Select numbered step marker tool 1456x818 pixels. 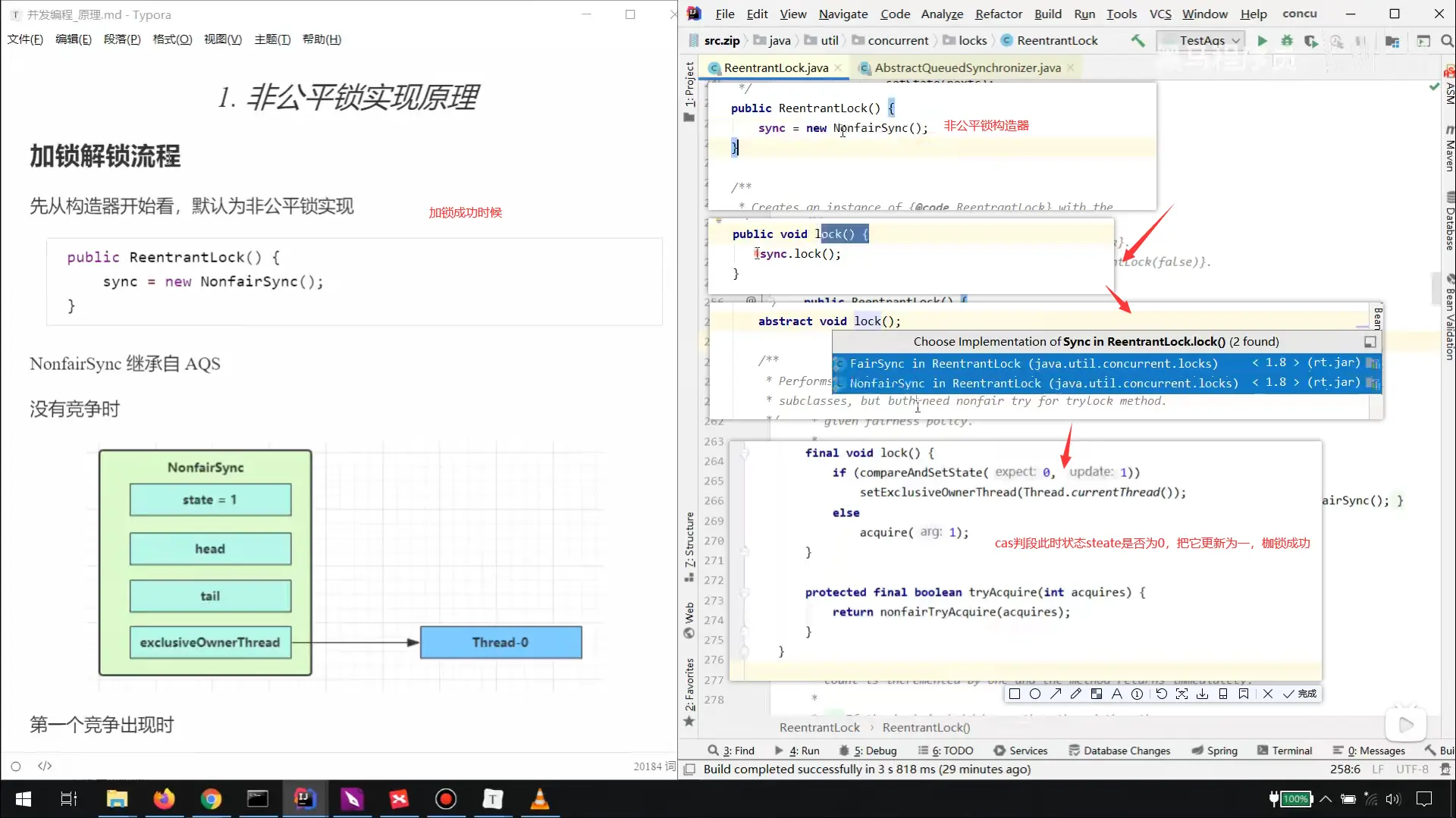point(1137,694)
